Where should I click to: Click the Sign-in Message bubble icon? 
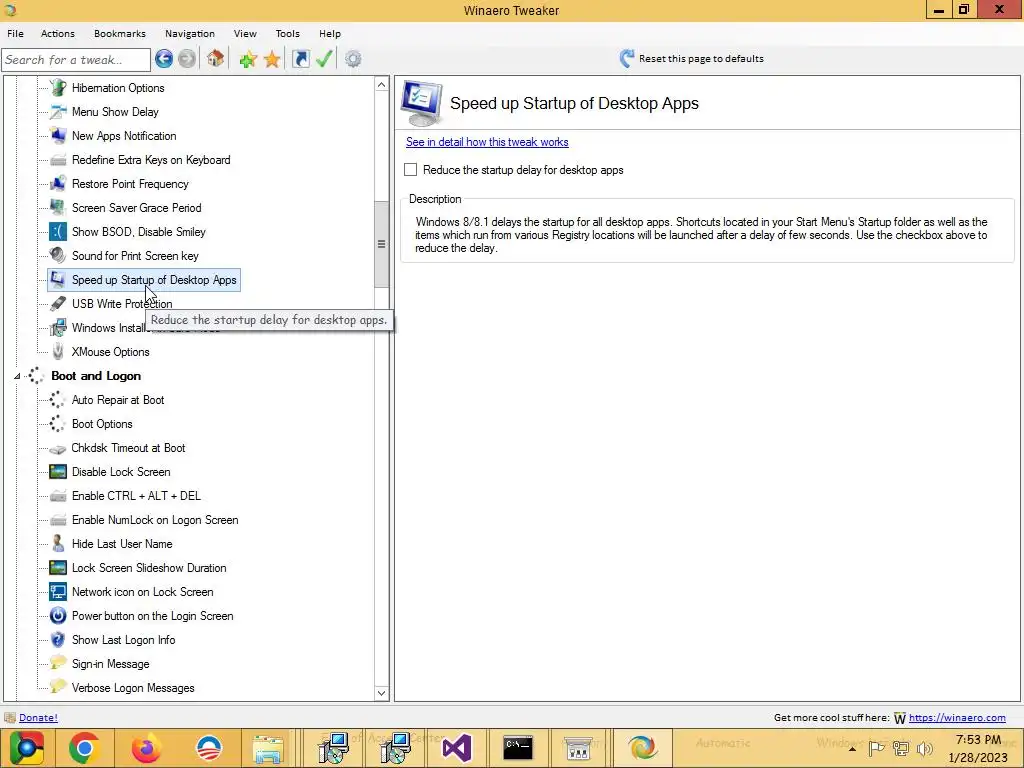(58, 663)
